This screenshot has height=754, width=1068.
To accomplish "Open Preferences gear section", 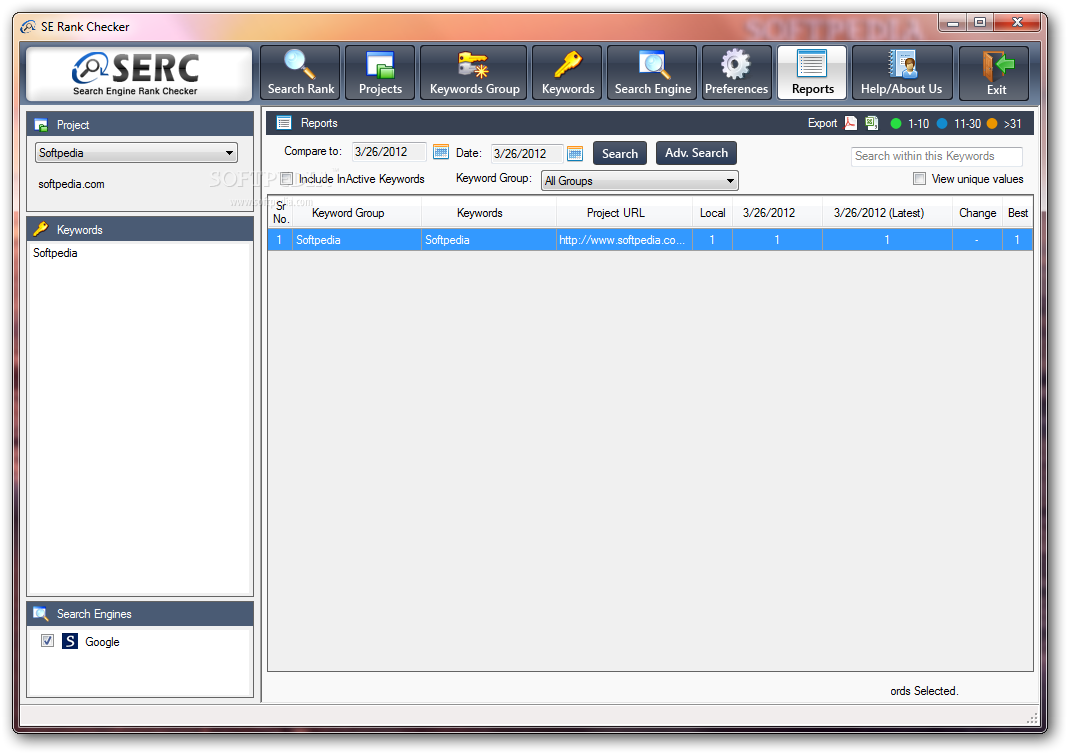I will (736, 72).
